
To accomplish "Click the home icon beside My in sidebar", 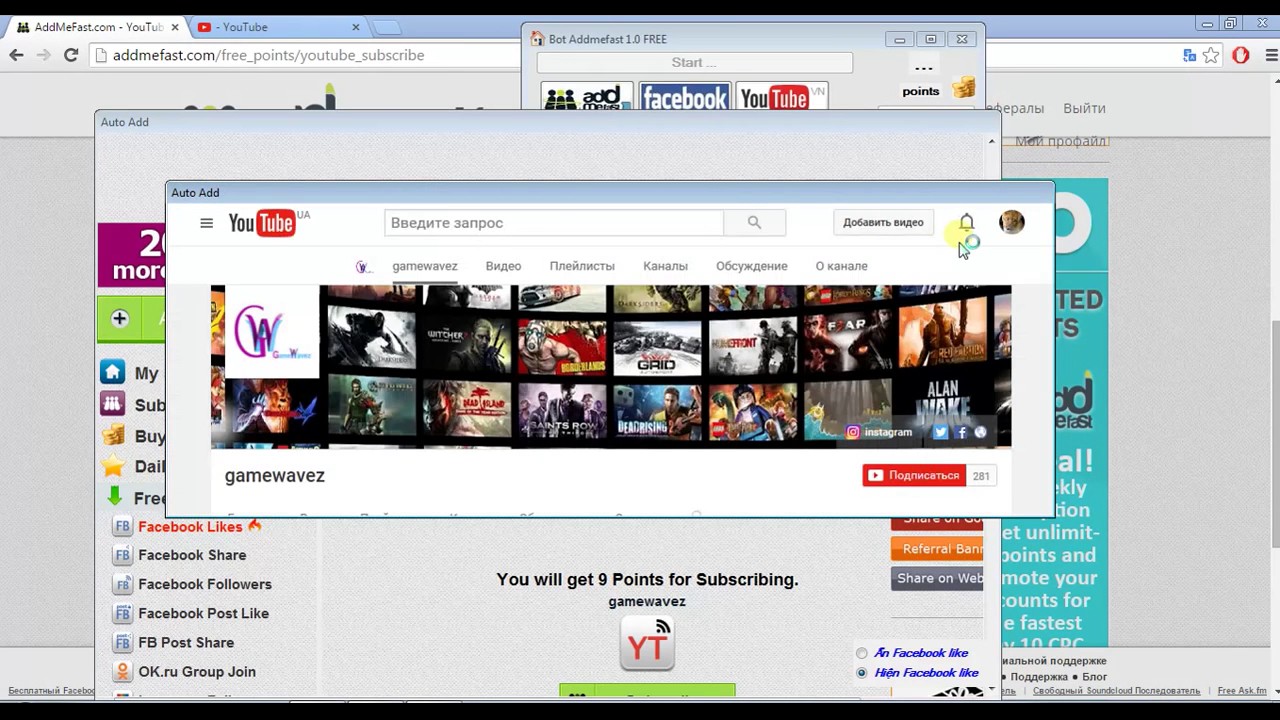I will pos(112,373).
